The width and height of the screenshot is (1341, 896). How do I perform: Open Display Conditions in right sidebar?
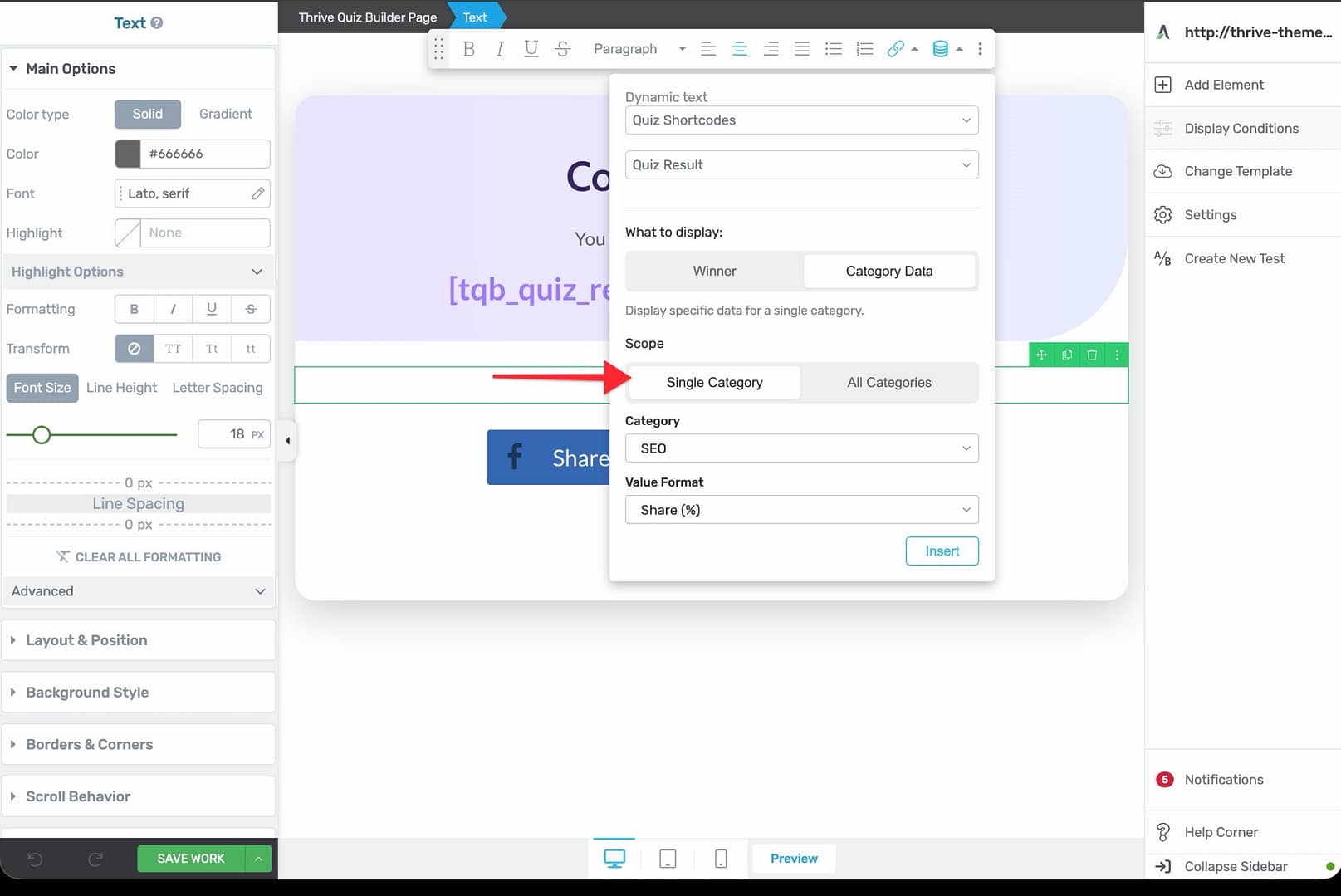tap(1241, 129)
